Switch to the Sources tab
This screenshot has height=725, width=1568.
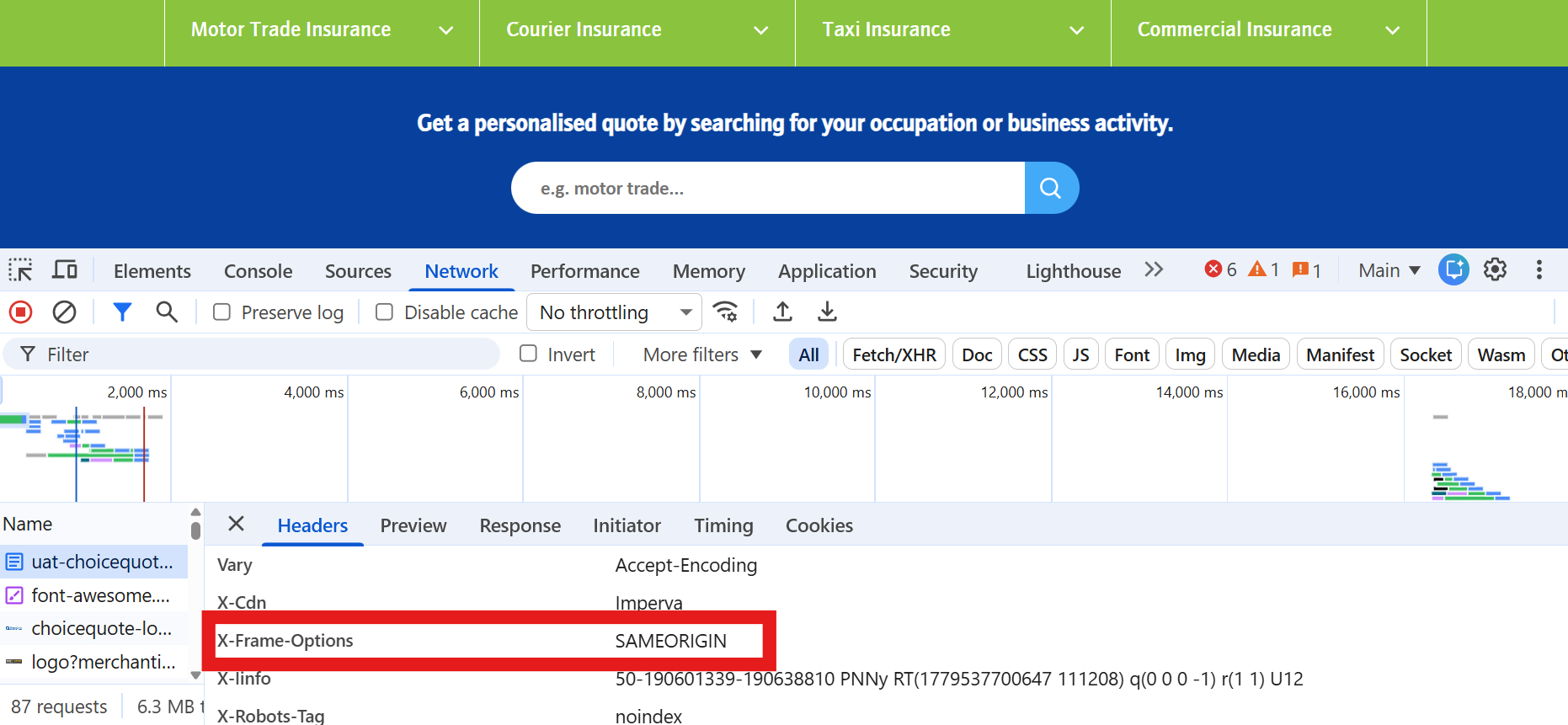358,271
